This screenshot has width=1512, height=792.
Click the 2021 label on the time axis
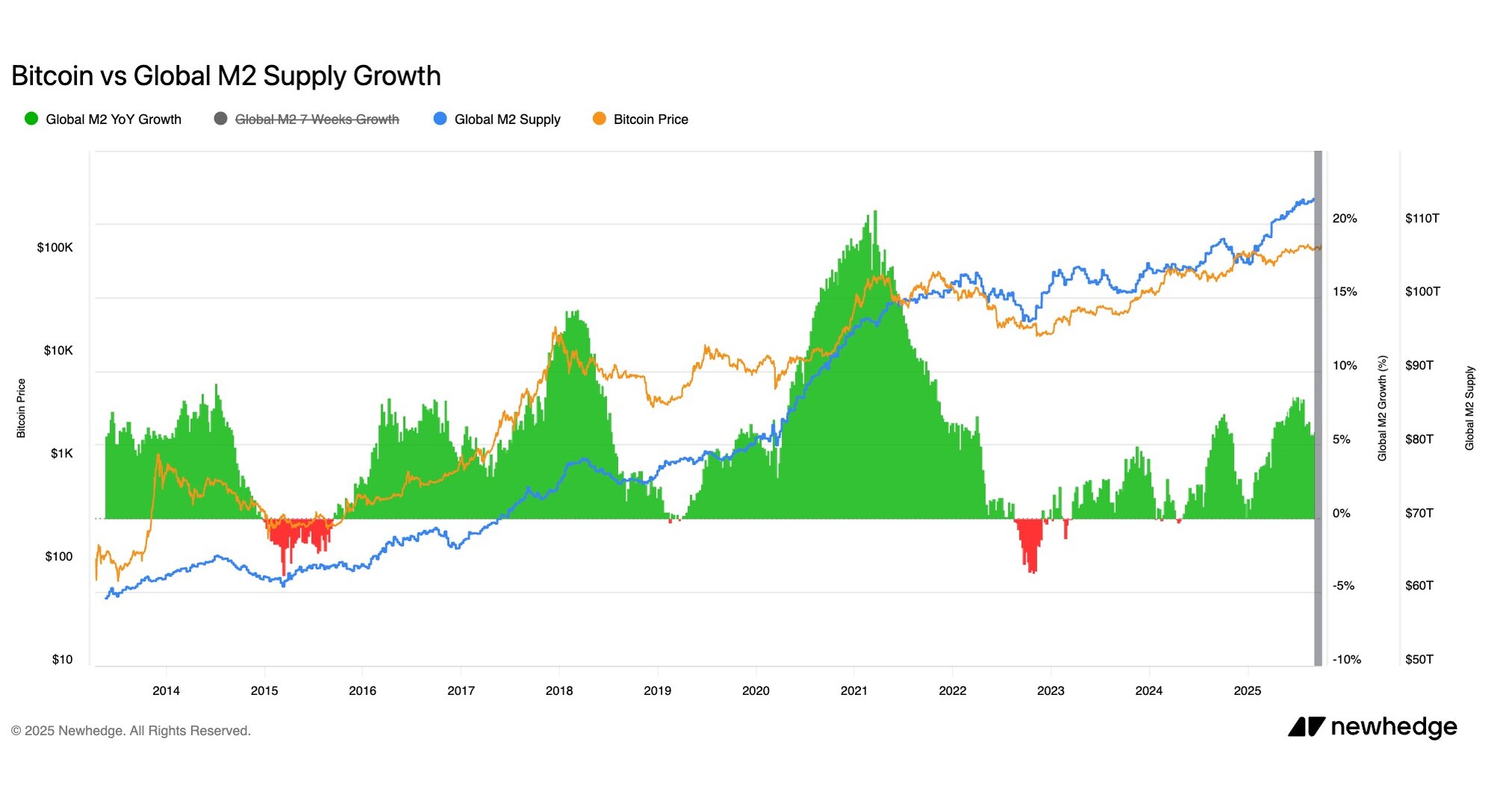[x=854, y=691]
